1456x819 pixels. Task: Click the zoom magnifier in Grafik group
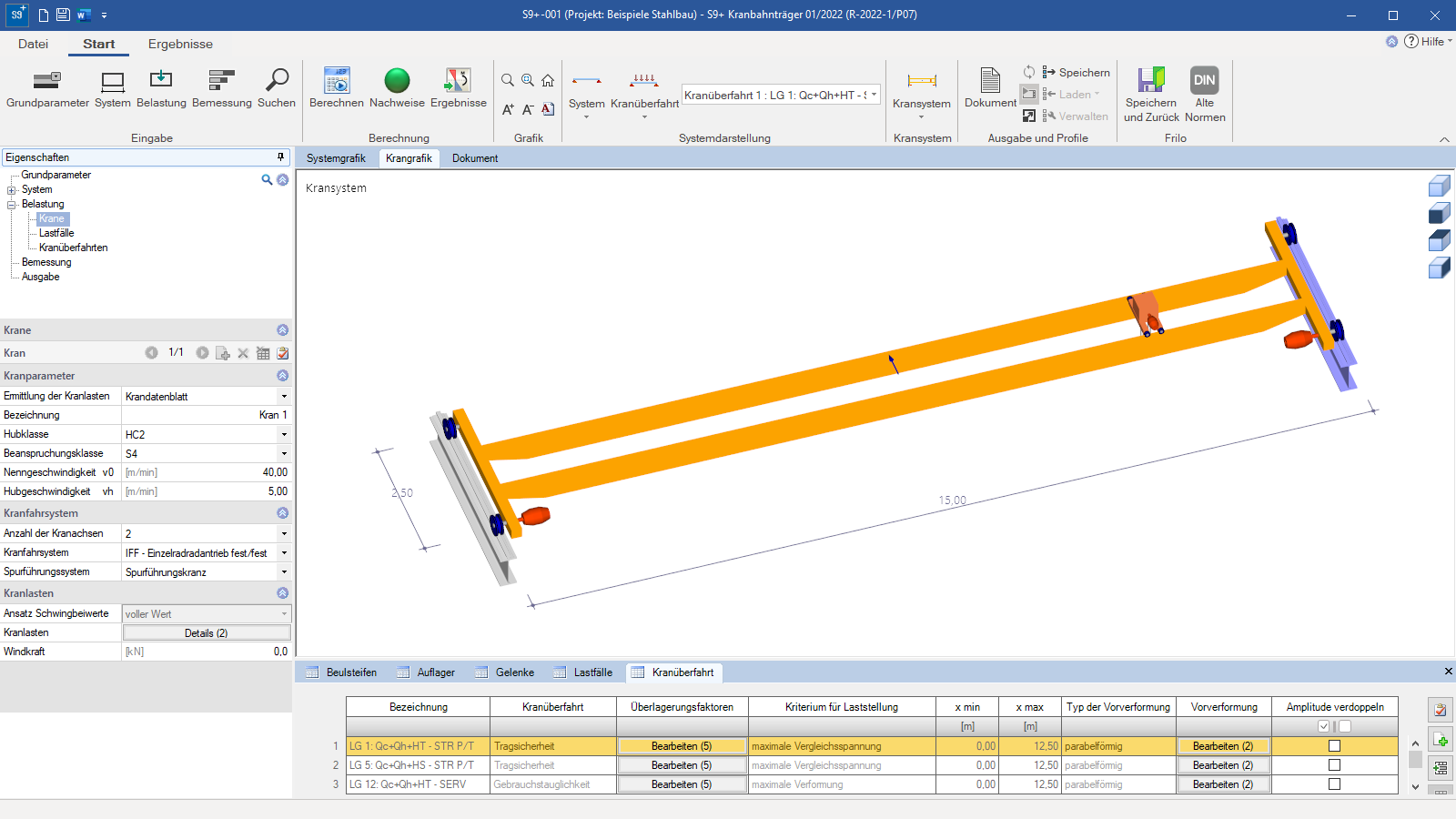pyautogui.click(x=508, y=80)
